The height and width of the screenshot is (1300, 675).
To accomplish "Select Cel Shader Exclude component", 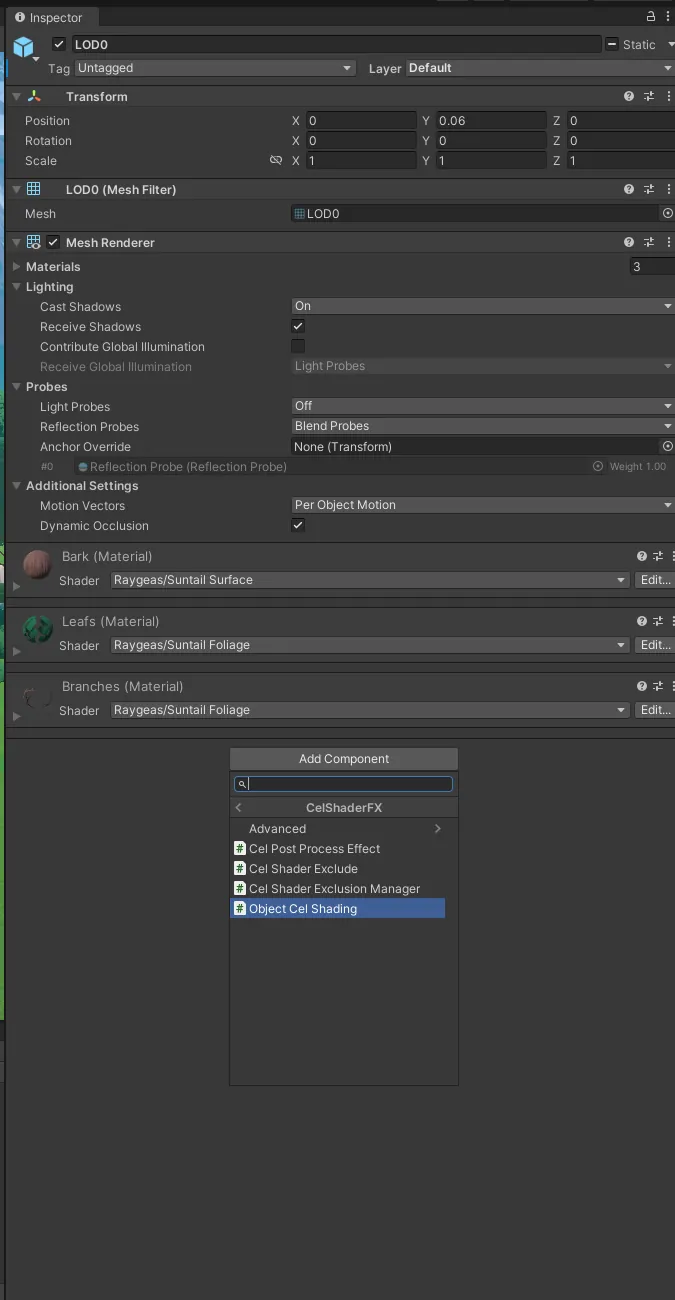I will (338, 868).
